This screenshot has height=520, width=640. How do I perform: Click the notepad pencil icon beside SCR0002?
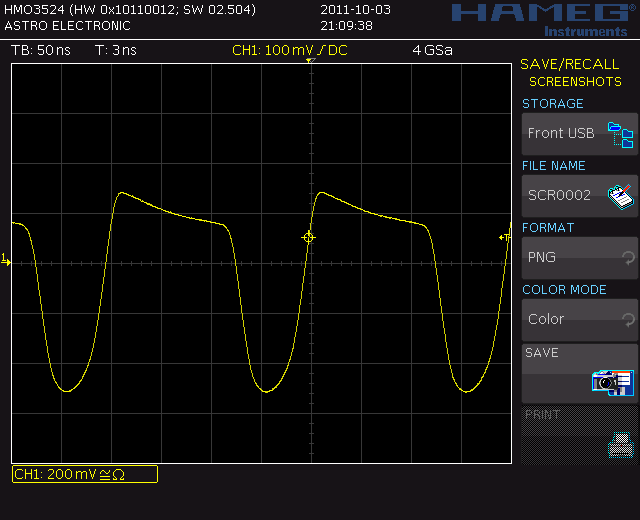coord(621,195)
